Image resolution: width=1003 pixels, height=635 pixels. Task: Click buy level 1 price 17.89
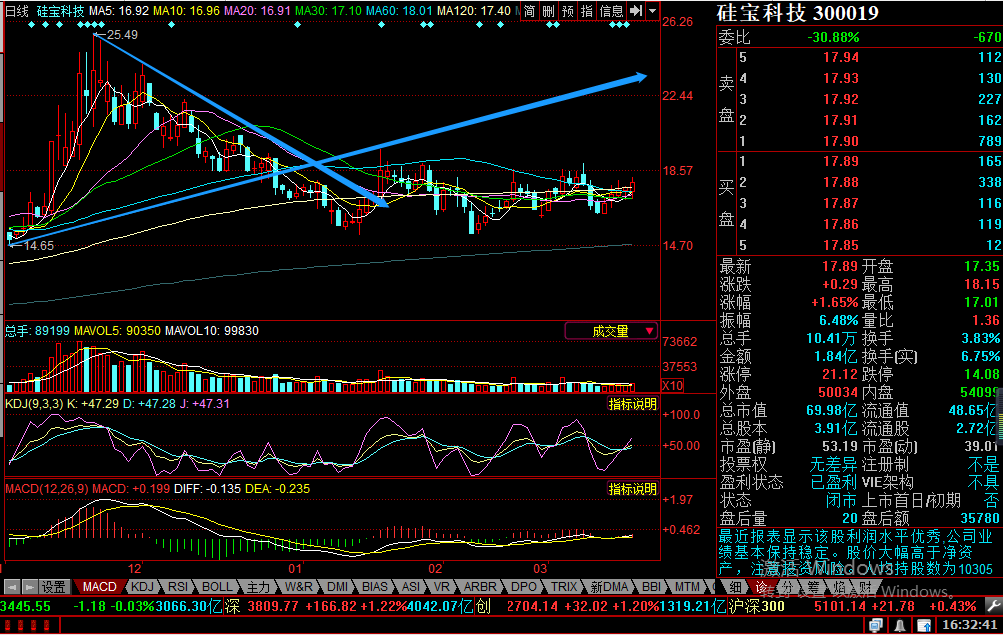pos(841,161)
